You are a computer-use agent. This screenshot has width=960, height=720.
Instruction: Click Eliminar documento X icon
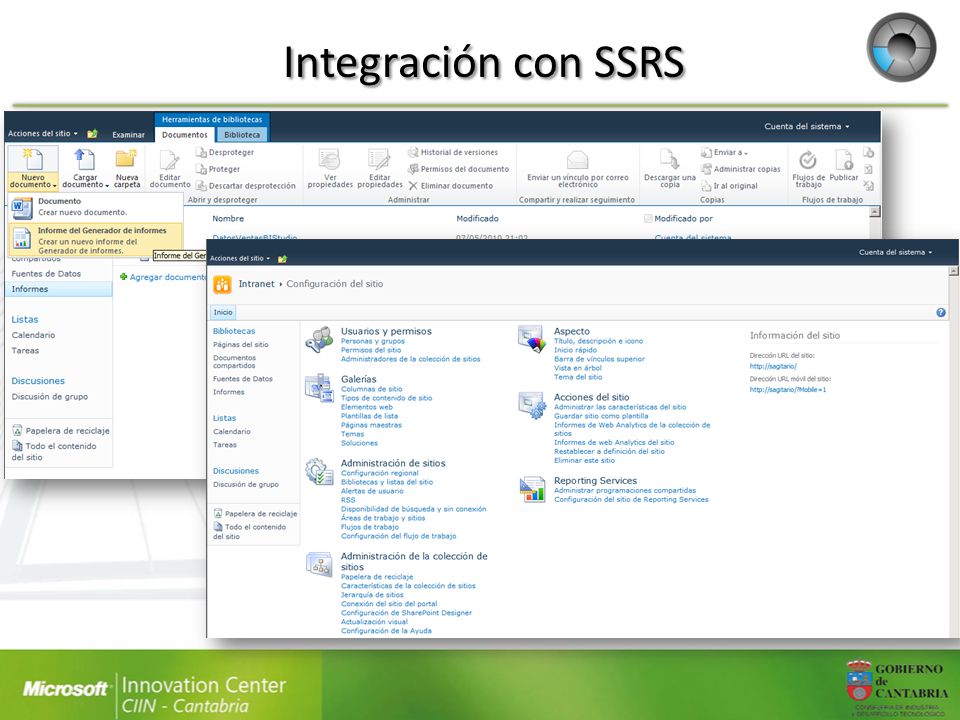(413, 186)
